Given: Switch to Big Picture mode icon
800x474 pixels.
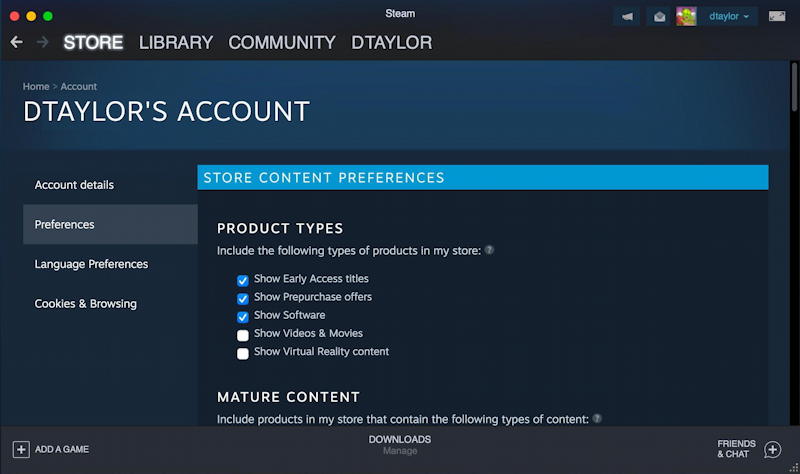Looking at the screenshot, I should [x=777, y=16].
